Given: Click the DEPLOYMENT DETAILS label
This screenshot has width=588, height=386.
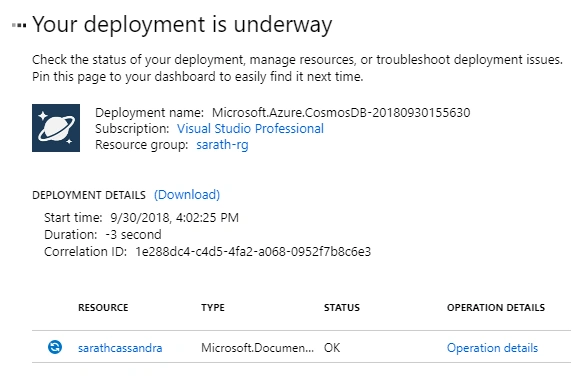Looking at the screenshot, I should pyautogui.click(x=89, y=195).
